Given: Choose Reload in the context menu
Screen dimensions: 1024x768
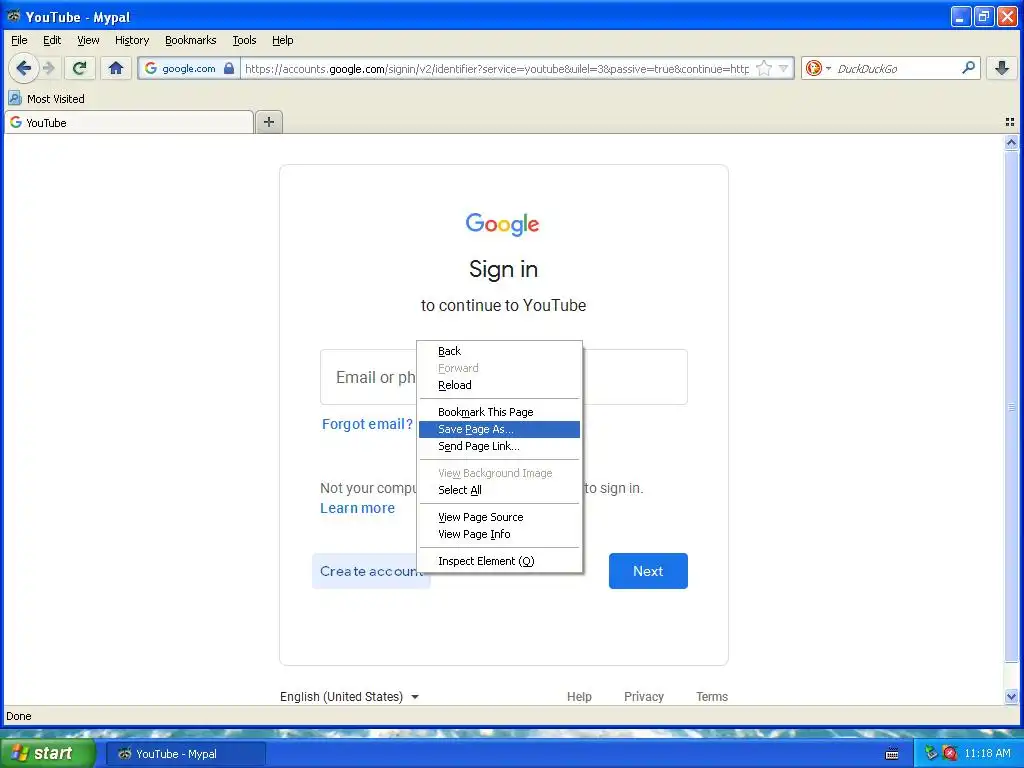Looking at the screenshot, I should pyautogui.click(x=500, y=385).
